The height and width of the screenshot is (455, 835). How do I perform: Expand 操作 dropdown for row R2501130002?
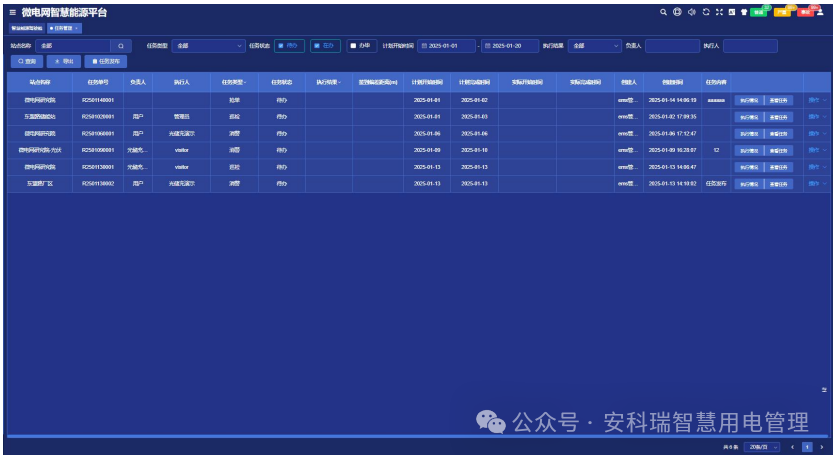(x=817, y=183)
